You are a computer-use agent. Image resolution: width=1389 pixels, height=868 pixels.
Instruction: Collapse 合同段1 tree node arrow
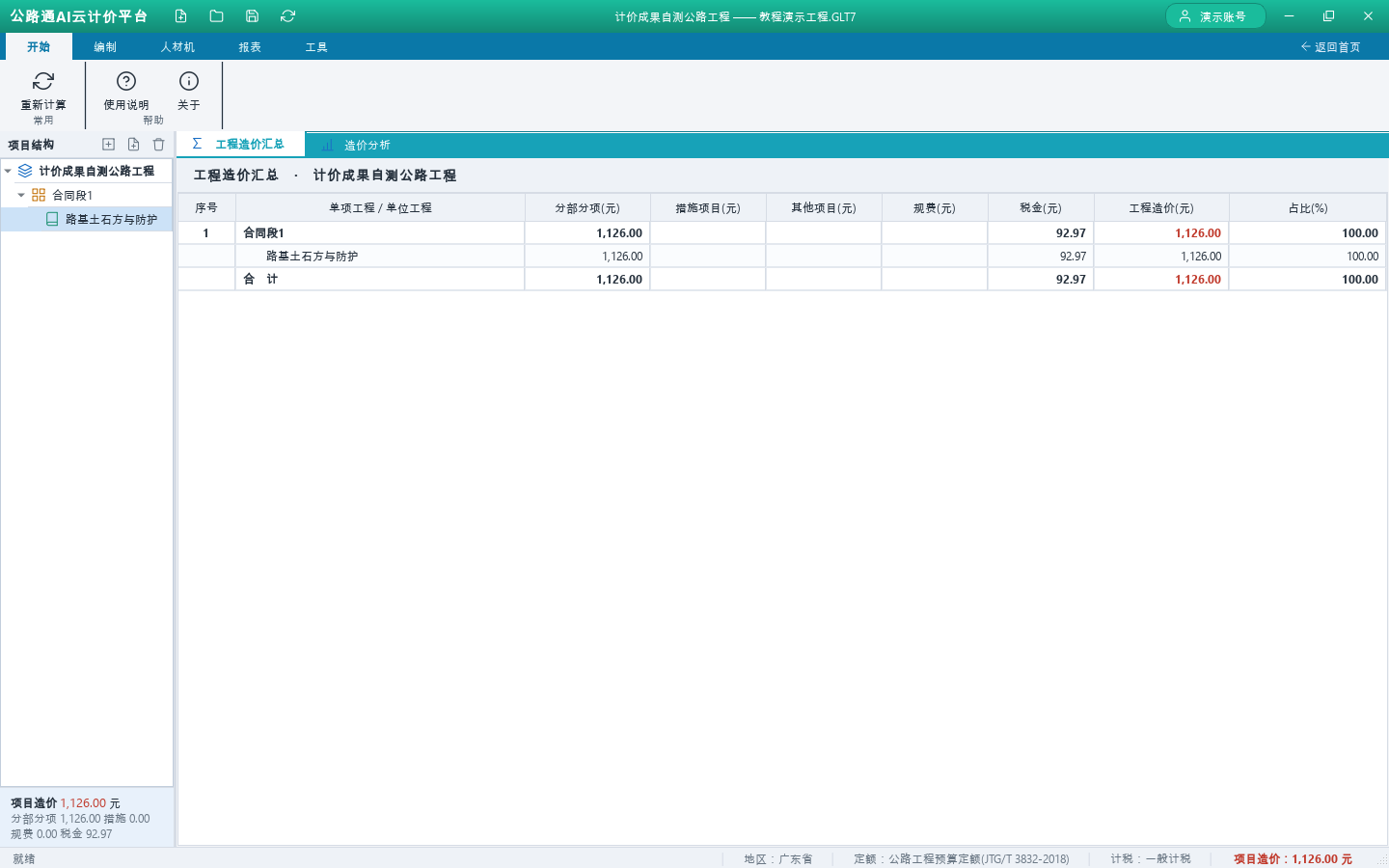21,195
